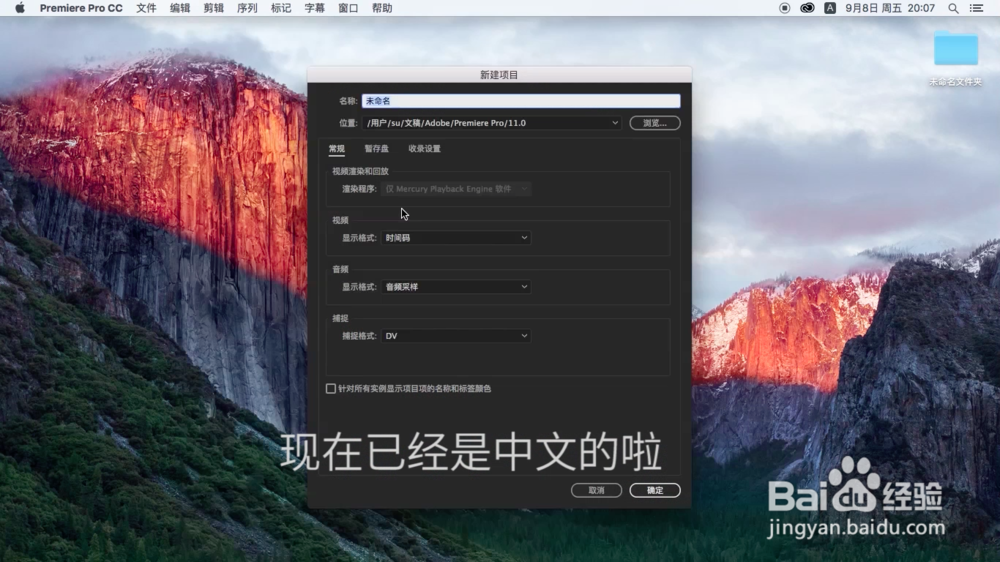Click the 新建项目 dialog title bar
1000x562 pixels.
pos(499,75)
